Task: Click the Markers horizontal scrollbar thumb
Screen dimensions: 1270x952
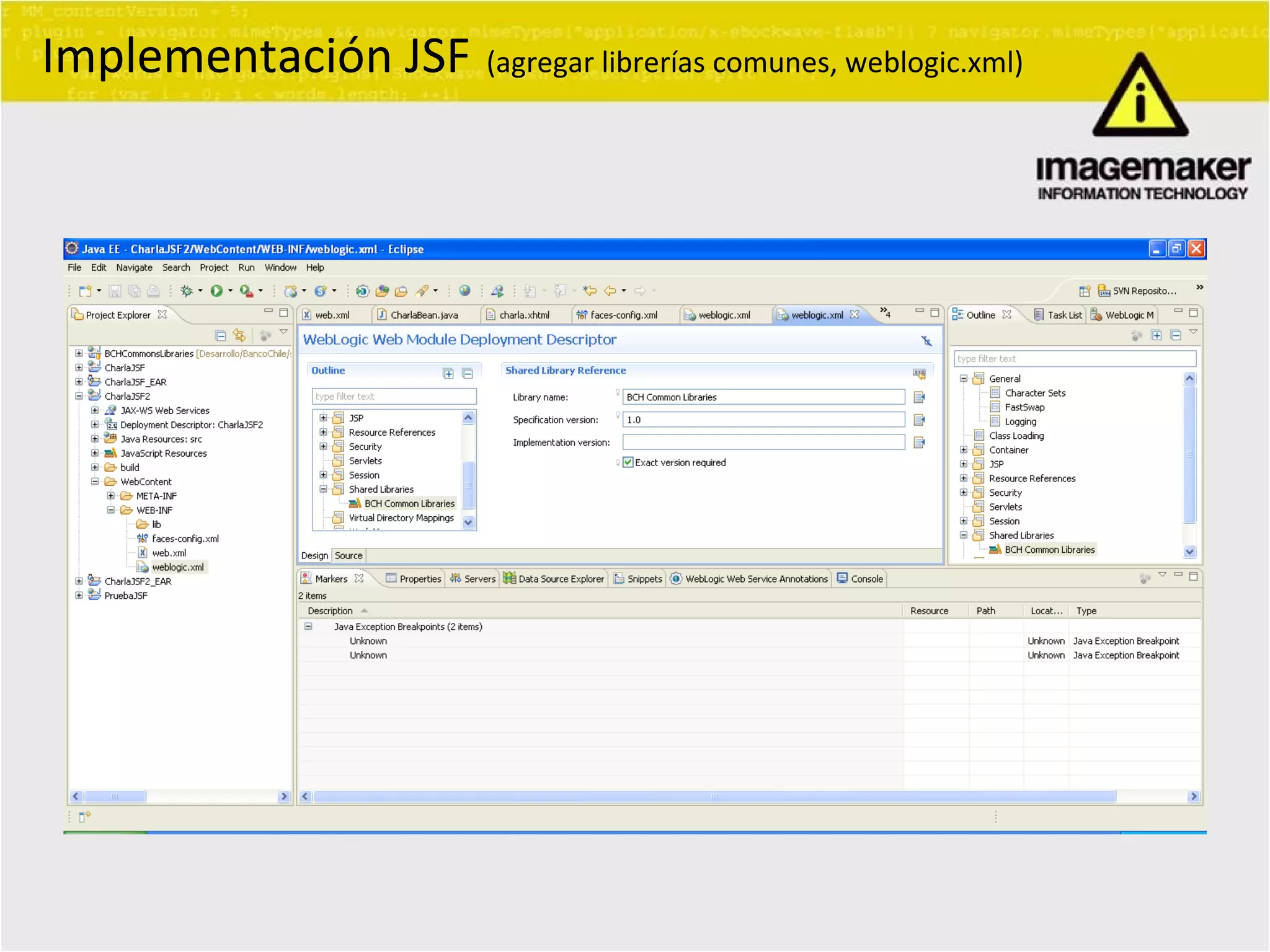Action: [x=715, y=796]
